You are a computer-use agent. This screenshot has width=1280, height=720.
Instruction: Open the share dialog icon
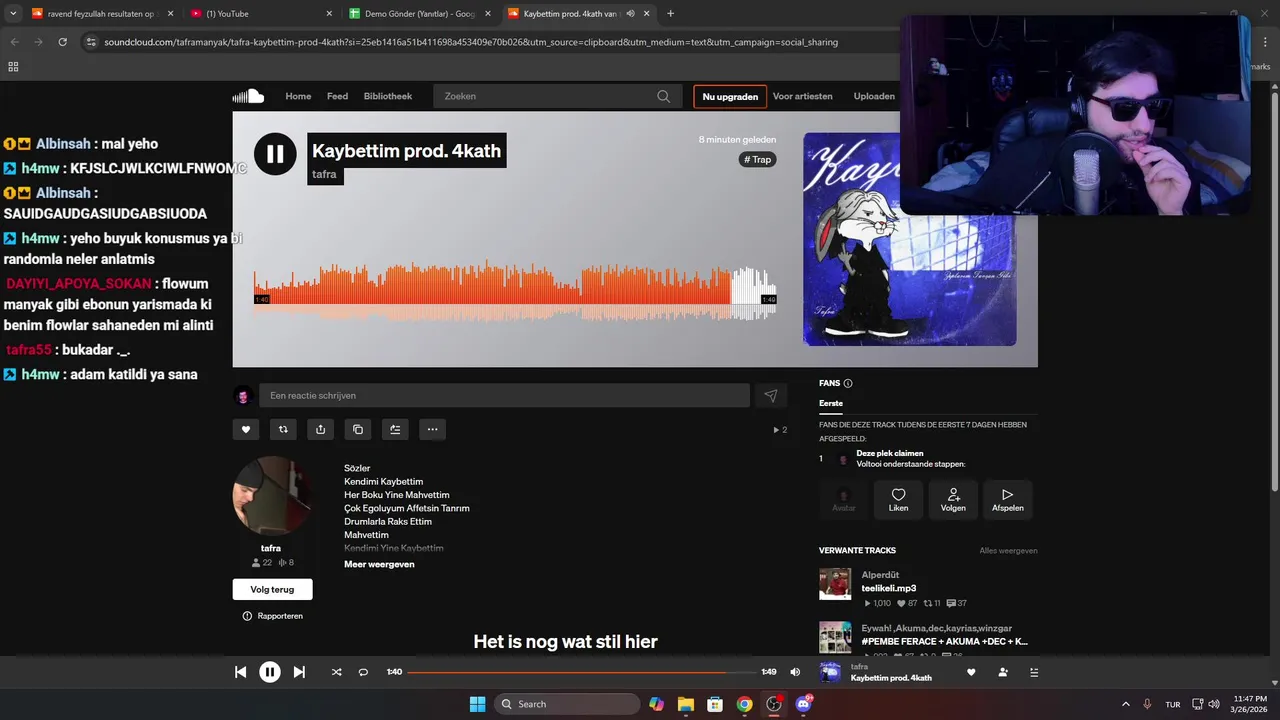click(x=320, y=429)
